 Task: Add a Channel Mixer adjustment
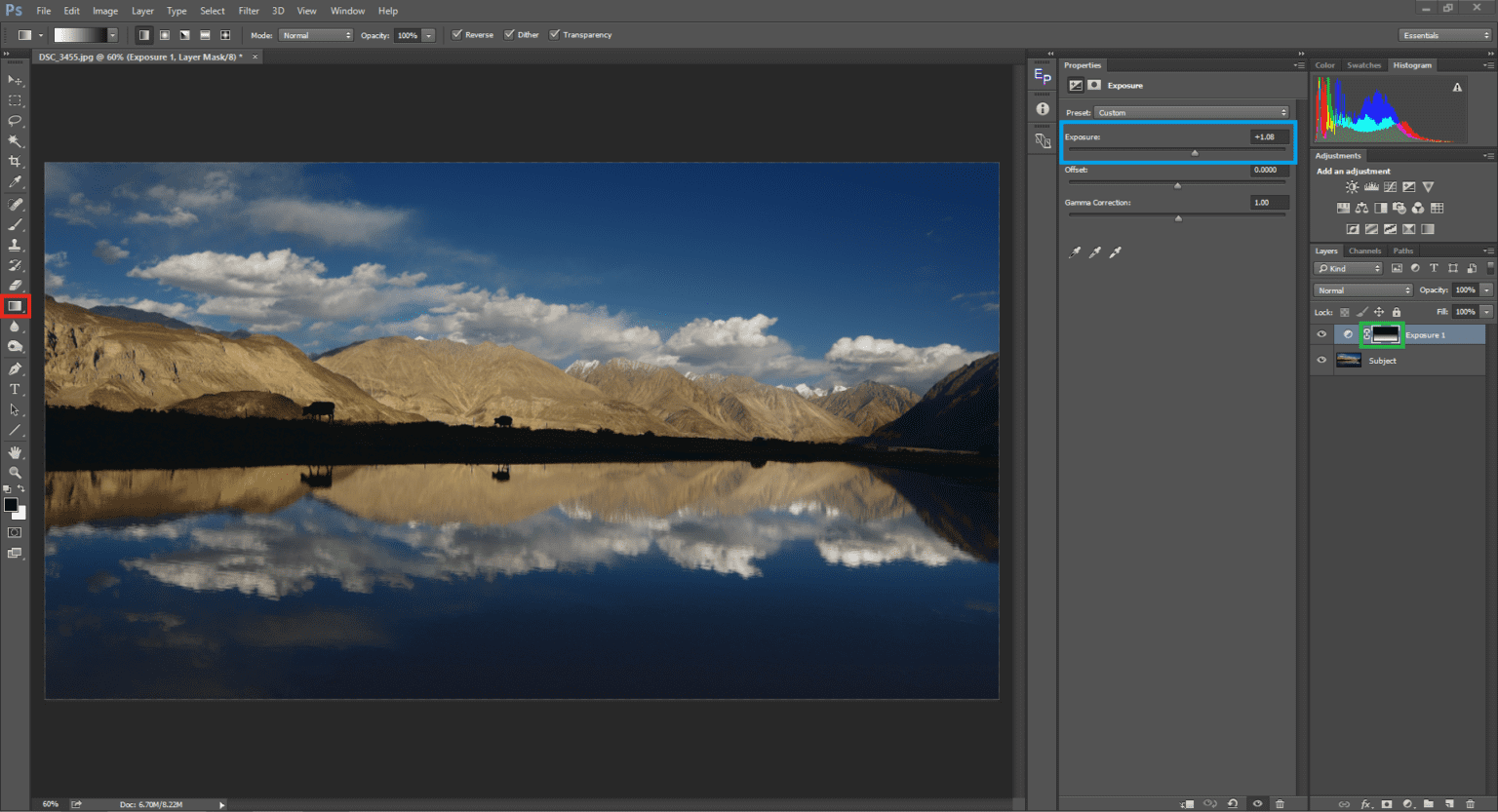[x=1418, y=208]
